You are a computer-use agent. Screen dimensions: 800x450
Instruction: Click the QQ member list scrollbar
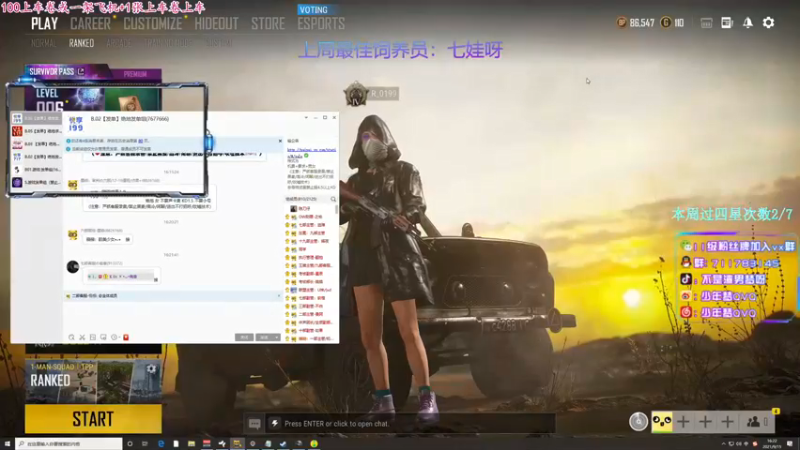click(336, 209)
